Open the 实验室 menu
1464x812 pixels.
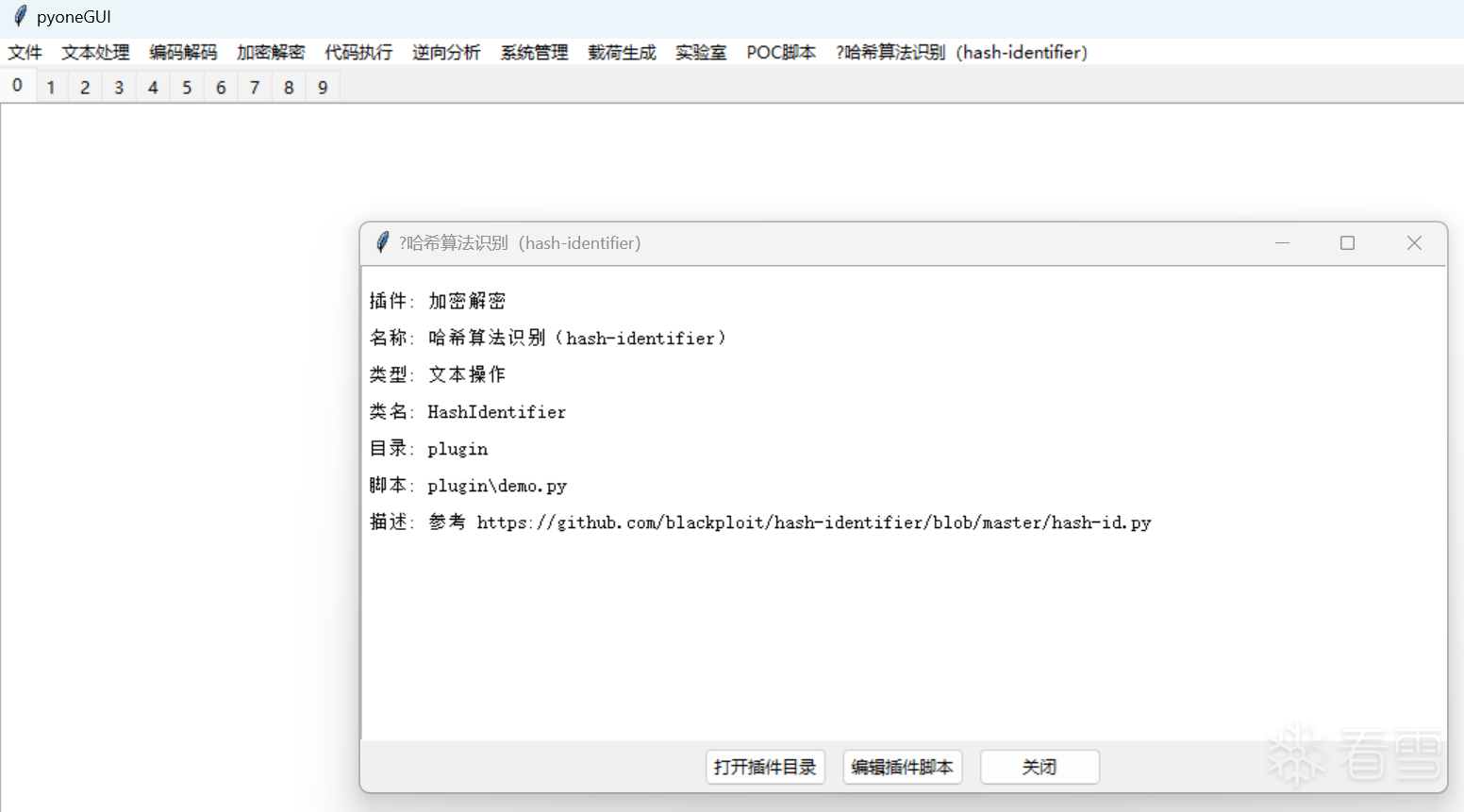click(x=701, y=52)
